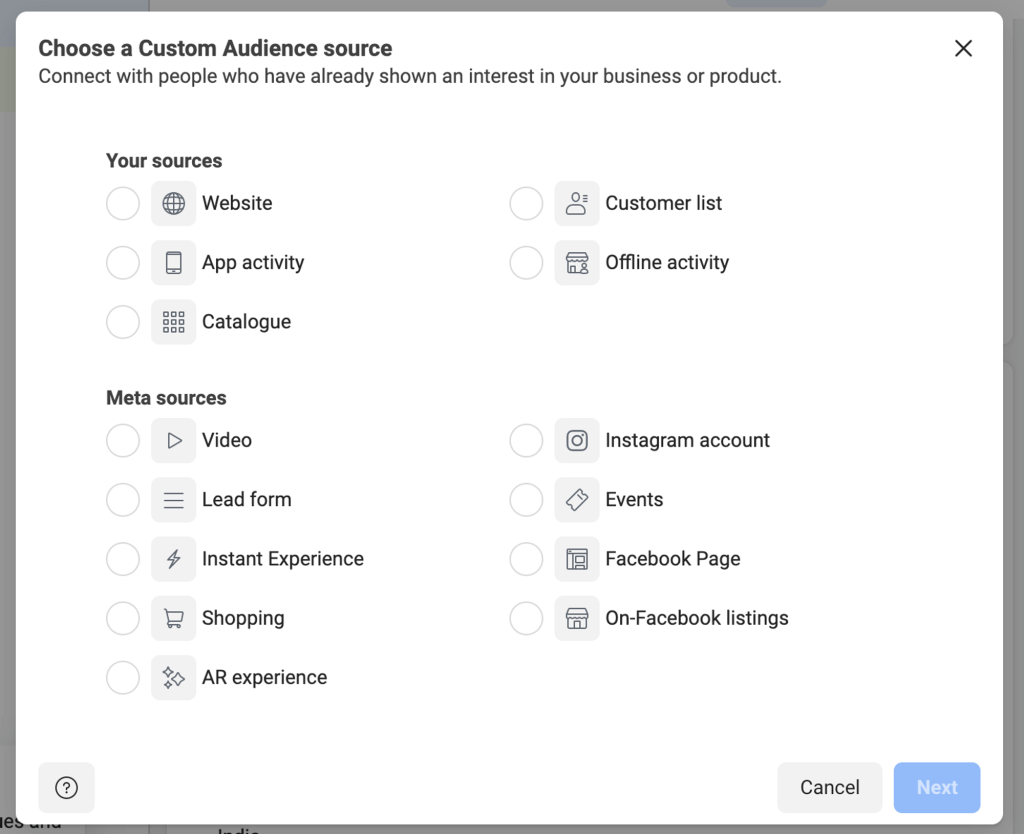Click the 'Customer list' label text

[x=664, y=203]
